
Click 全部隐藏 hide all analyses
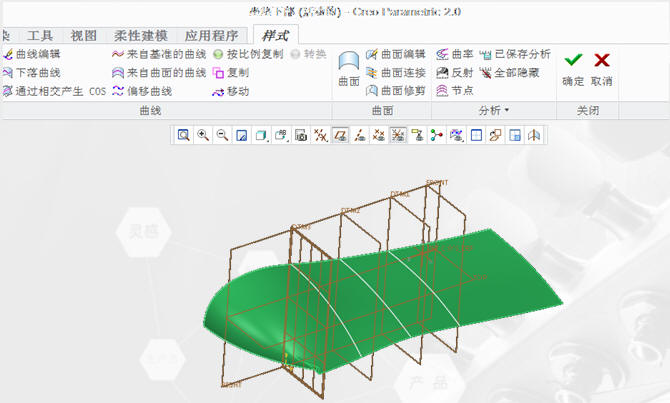509,73
